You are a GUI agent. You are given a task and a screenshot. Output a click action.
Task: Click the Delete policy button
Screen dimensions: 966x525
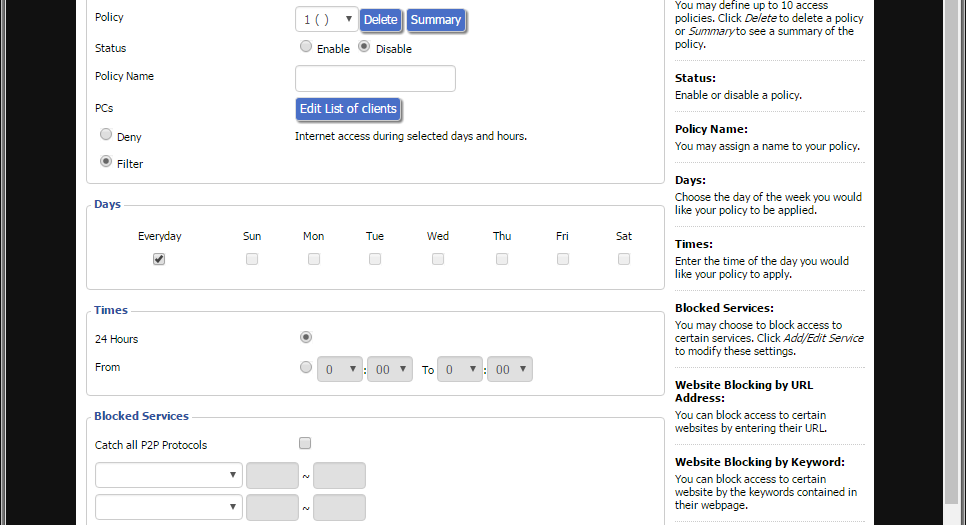(x=380, y=20)
